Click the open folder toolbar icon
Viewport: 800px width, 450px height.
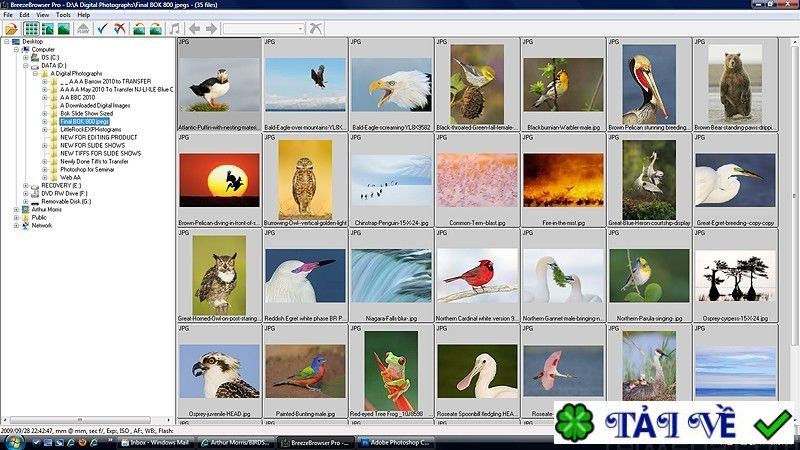11,29
